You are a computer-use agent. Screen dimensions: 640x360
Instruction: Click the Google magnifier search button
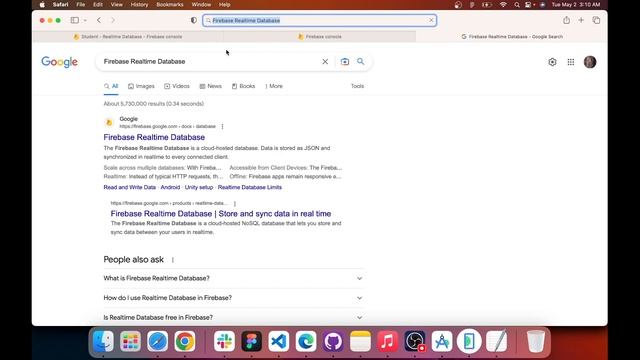[360, 61]
